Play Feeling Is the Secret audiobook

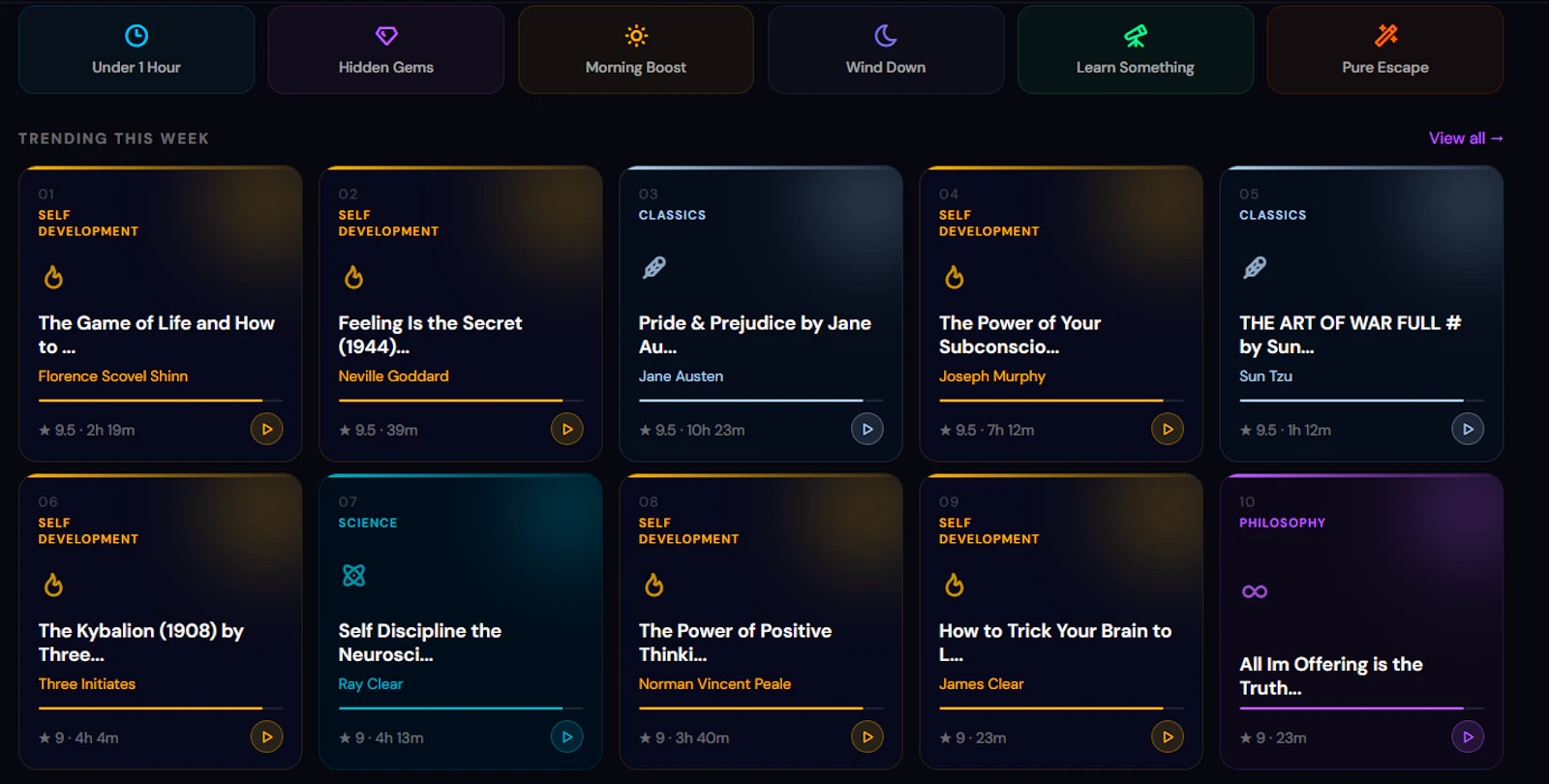coord(567,429)
